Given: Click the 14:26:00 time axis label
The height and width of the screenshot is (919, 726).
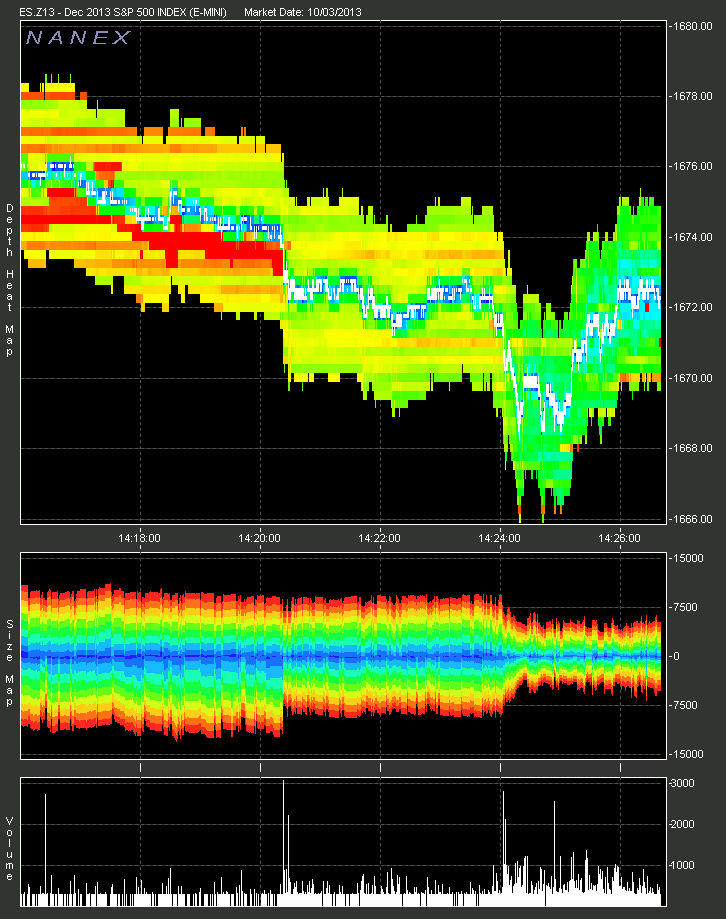Looking at the screenshot, I should point(619,538).
